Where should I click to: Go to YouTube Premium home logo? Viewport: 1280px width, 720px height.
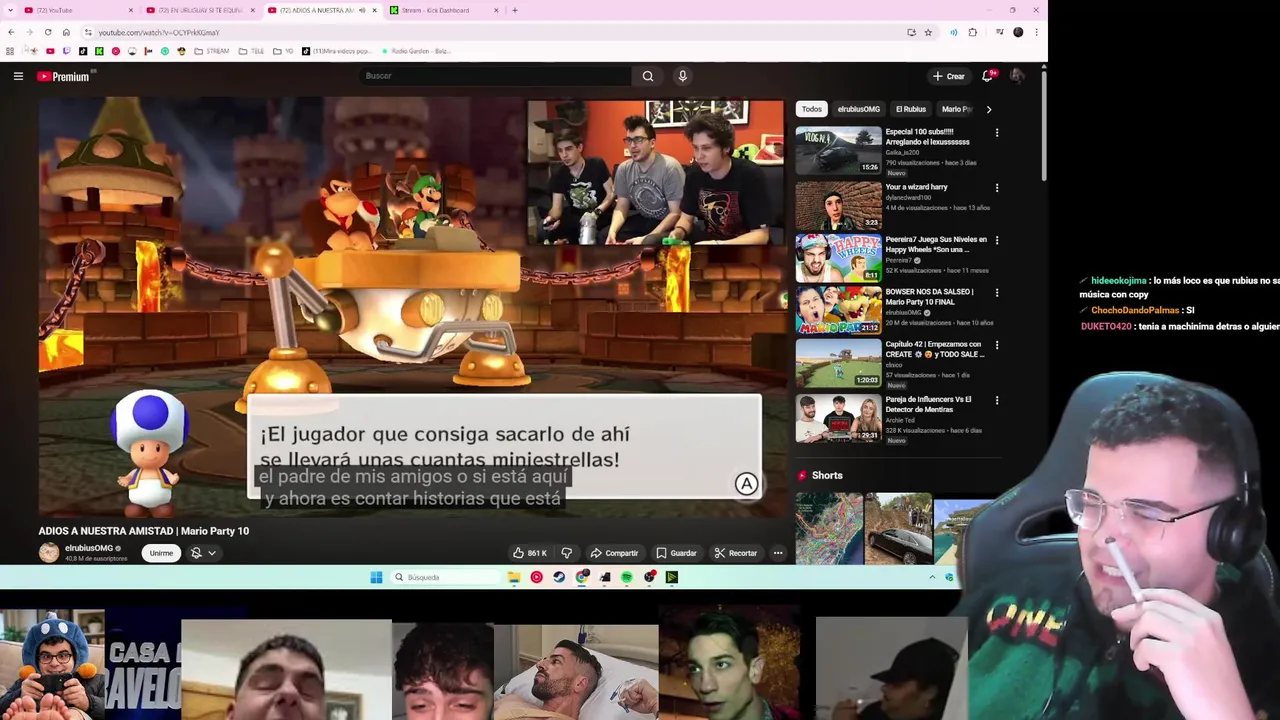pos(65,76)
